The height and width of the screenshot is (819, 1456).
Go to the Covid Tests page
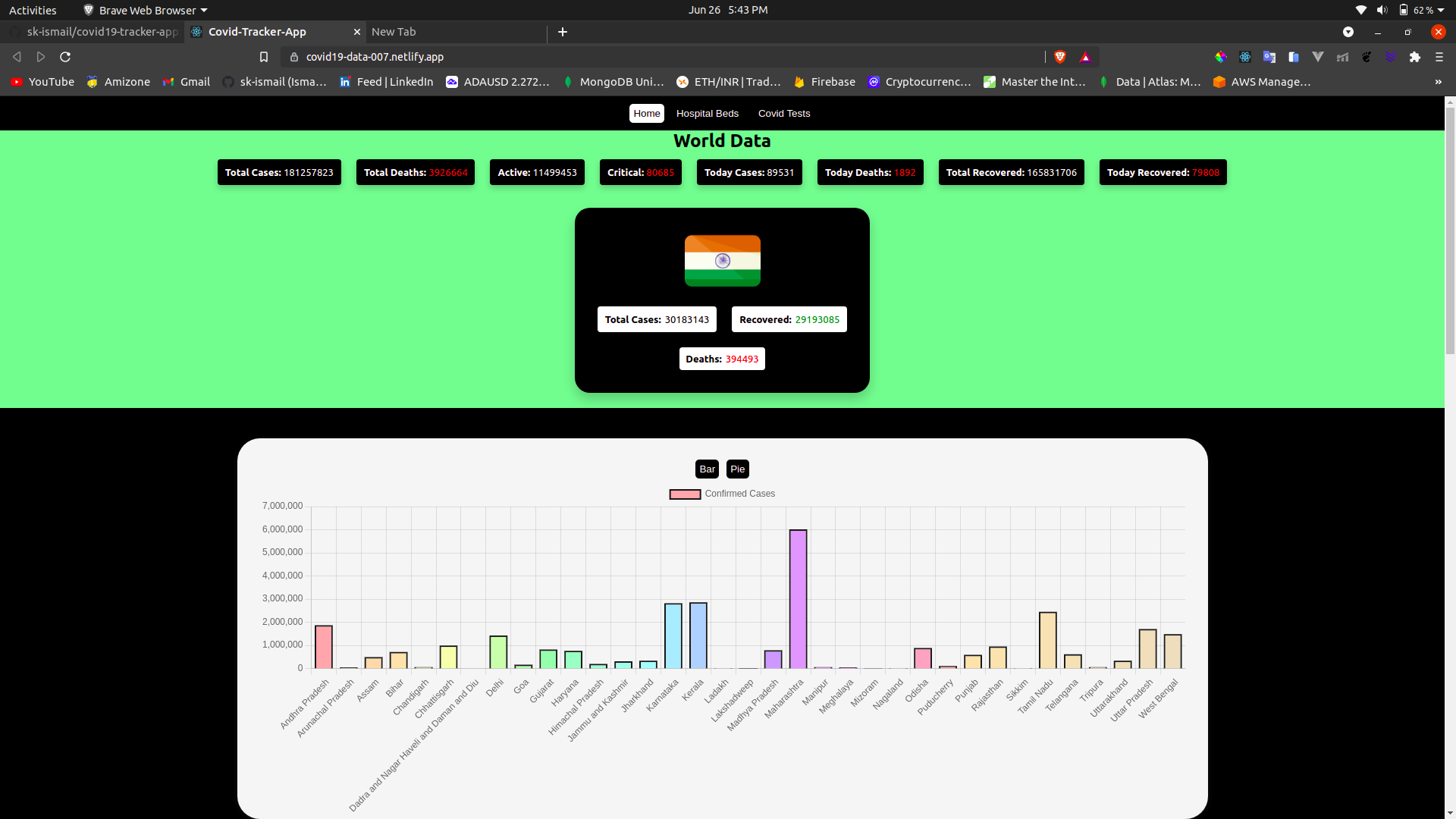point(784,114)
